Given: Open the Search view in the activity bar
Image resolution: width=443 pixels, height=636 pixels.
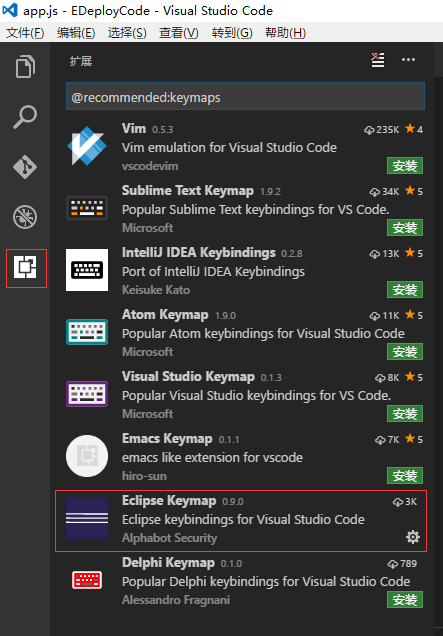Looking at the screenshot, I should (x=25, y=118).
